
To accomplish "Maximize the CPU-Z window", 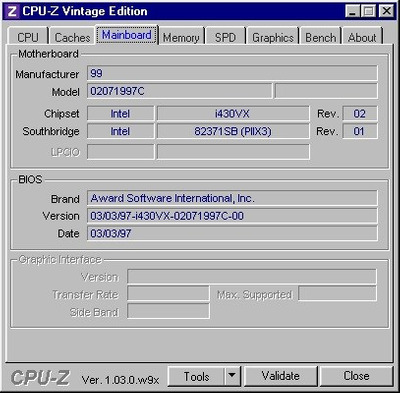I will 369,11.
